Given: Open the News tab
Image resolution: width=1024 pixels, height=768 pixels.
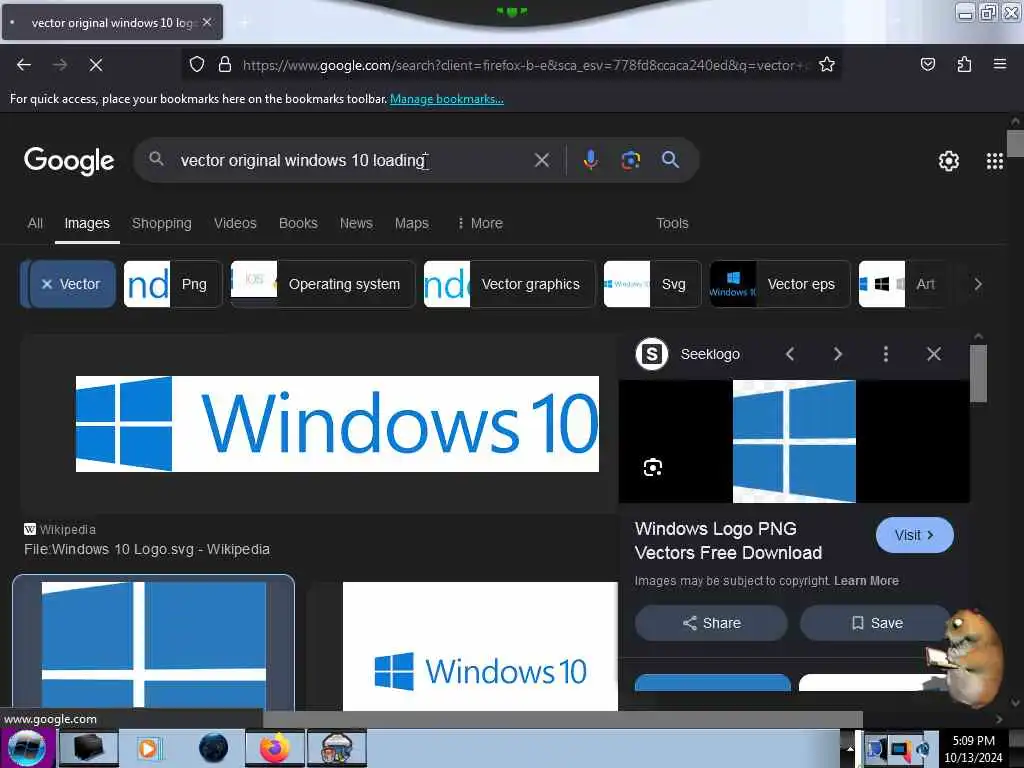Looking at the screenshot, I should pyautogui.click(x=356, y=223).
